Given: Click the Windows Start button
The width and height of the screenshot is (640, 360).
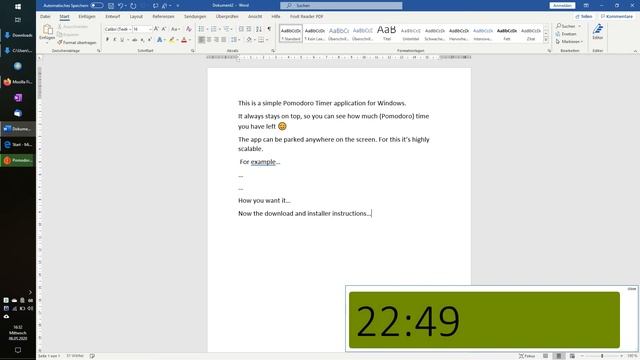Looking at the screenshot, I should click(x=18, y=7).
